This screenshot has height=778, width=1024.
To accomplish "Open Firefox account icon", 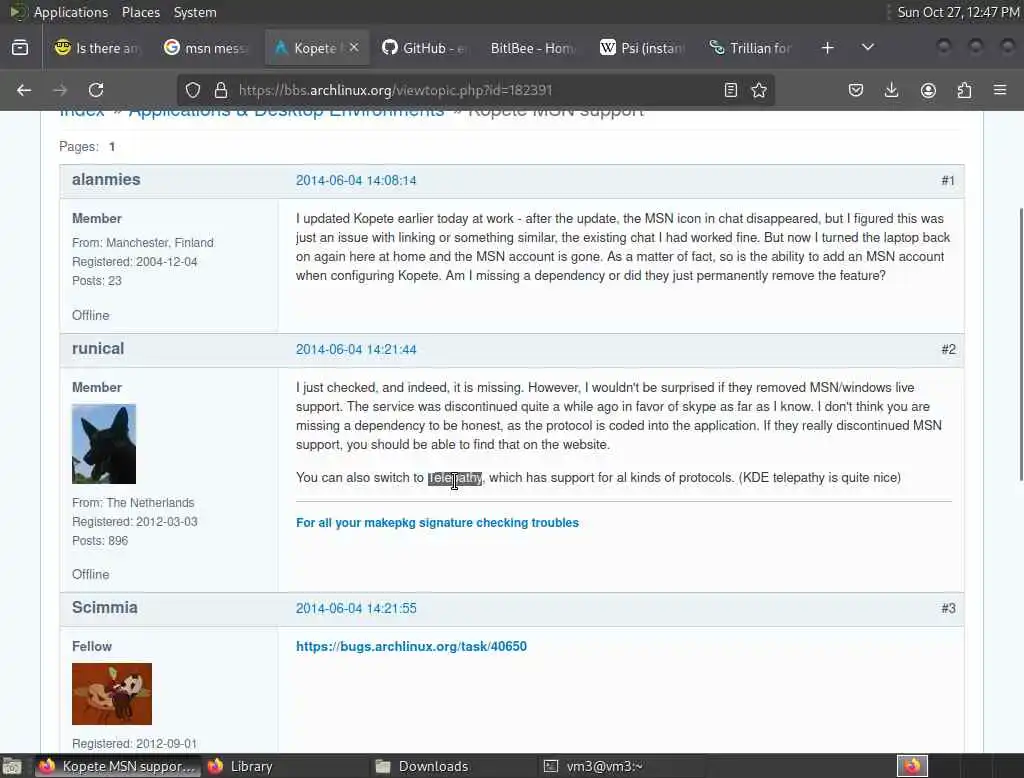I will [x=928, y=90].
